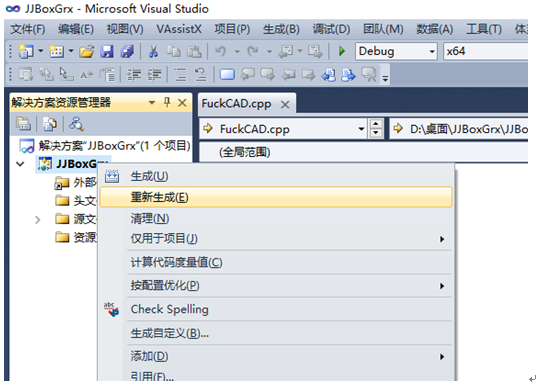Viewport: 538px width, 382px height.
Task: Start debugging with the green play icon
Action: [342, 51]
